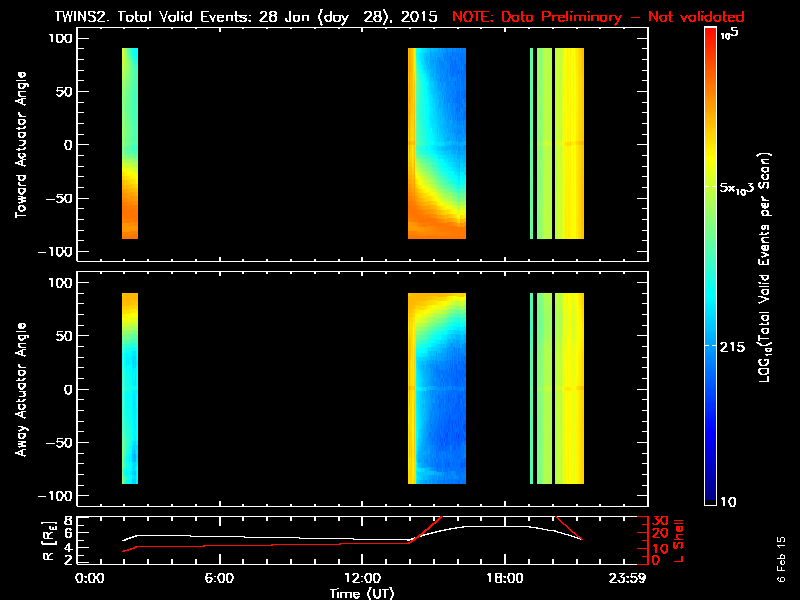This screenshot has width=800, height=600.
Task: Select the 18:00 tick on the time axis
Action: [503, 579]
